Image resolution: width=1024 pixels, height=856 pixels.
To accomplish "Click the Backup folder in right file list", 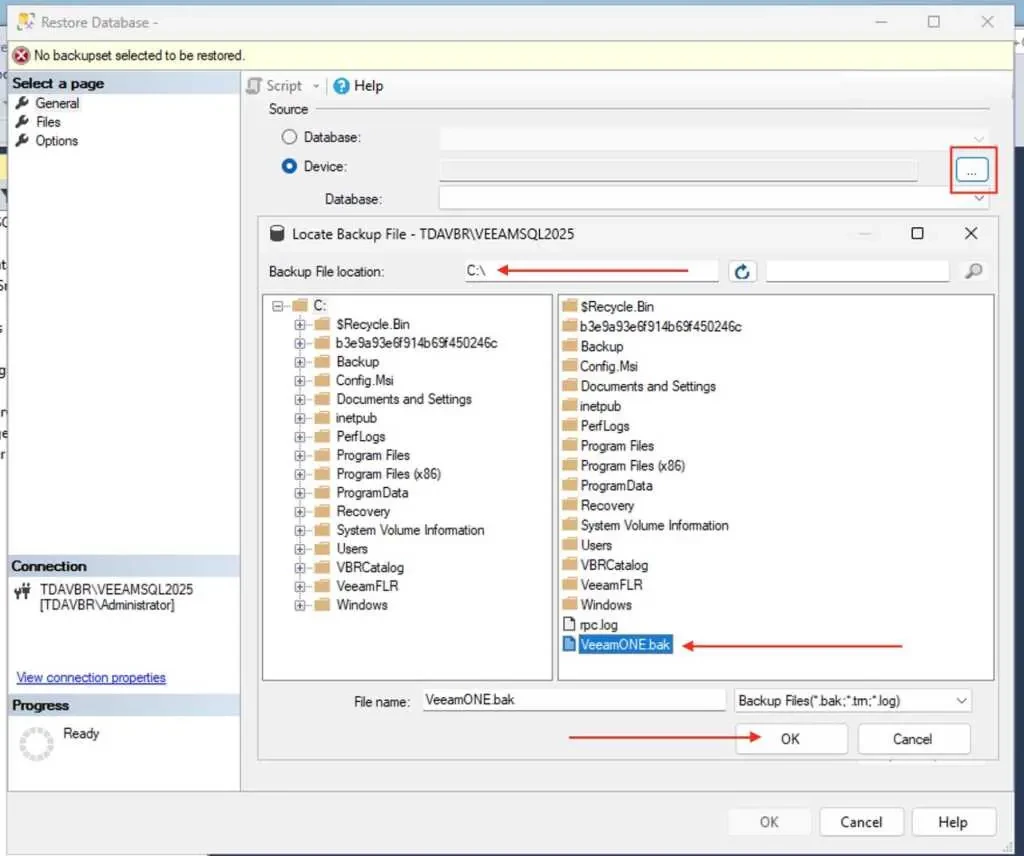I will tap(601, 346).
